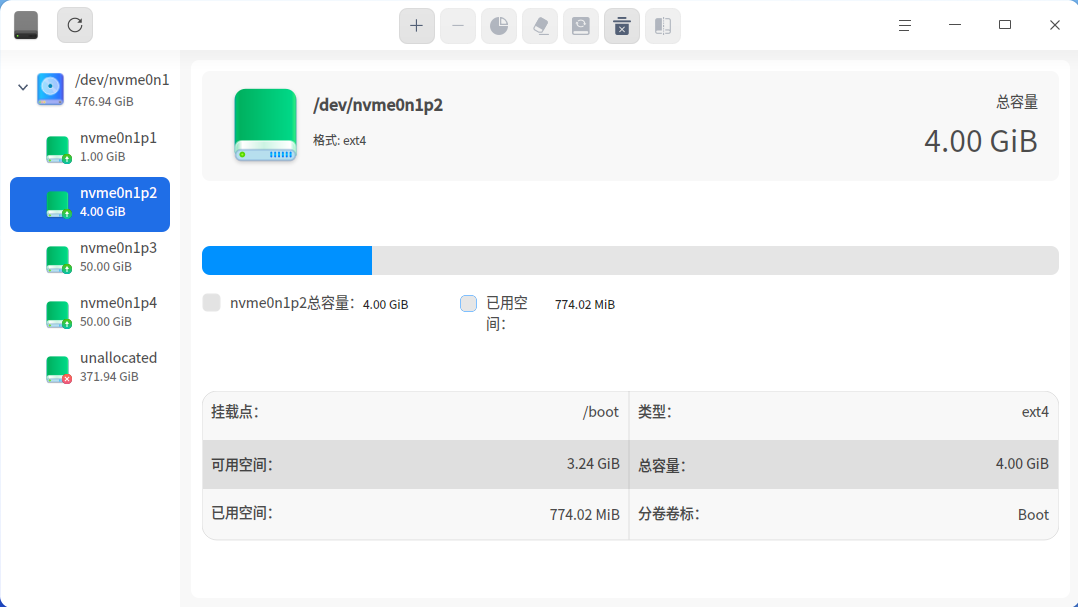
Task: Click the plus (add) toolbar button
Action: click(417, 26)
